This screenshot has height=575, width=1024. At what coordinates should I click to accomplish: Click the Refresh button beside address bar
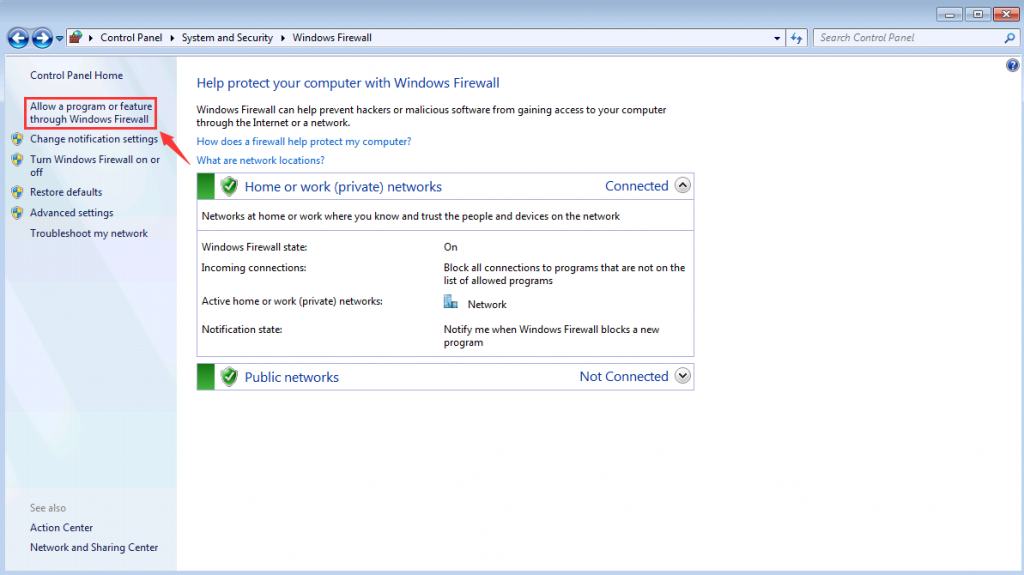[796, 38]
